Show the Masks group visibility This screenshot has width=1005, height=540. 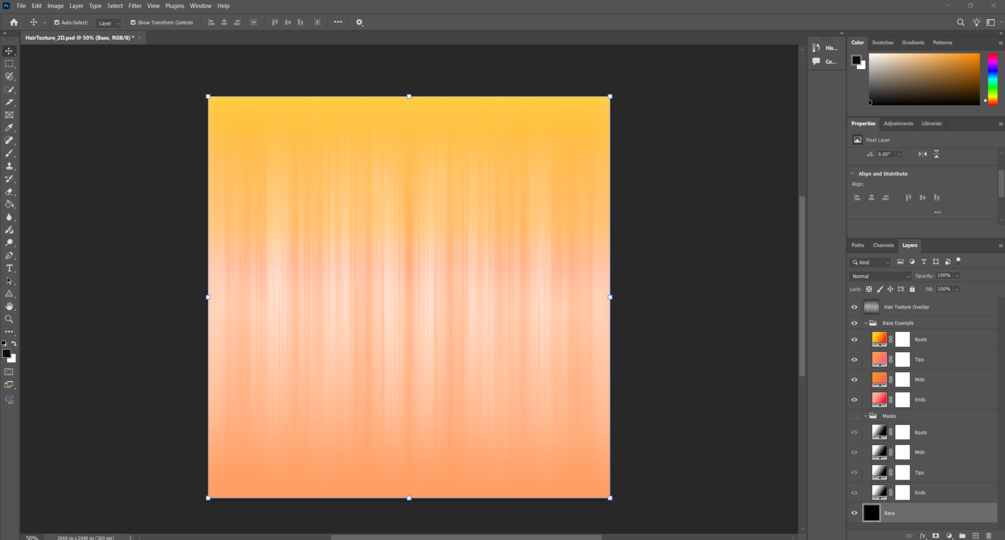pos(854,416)
